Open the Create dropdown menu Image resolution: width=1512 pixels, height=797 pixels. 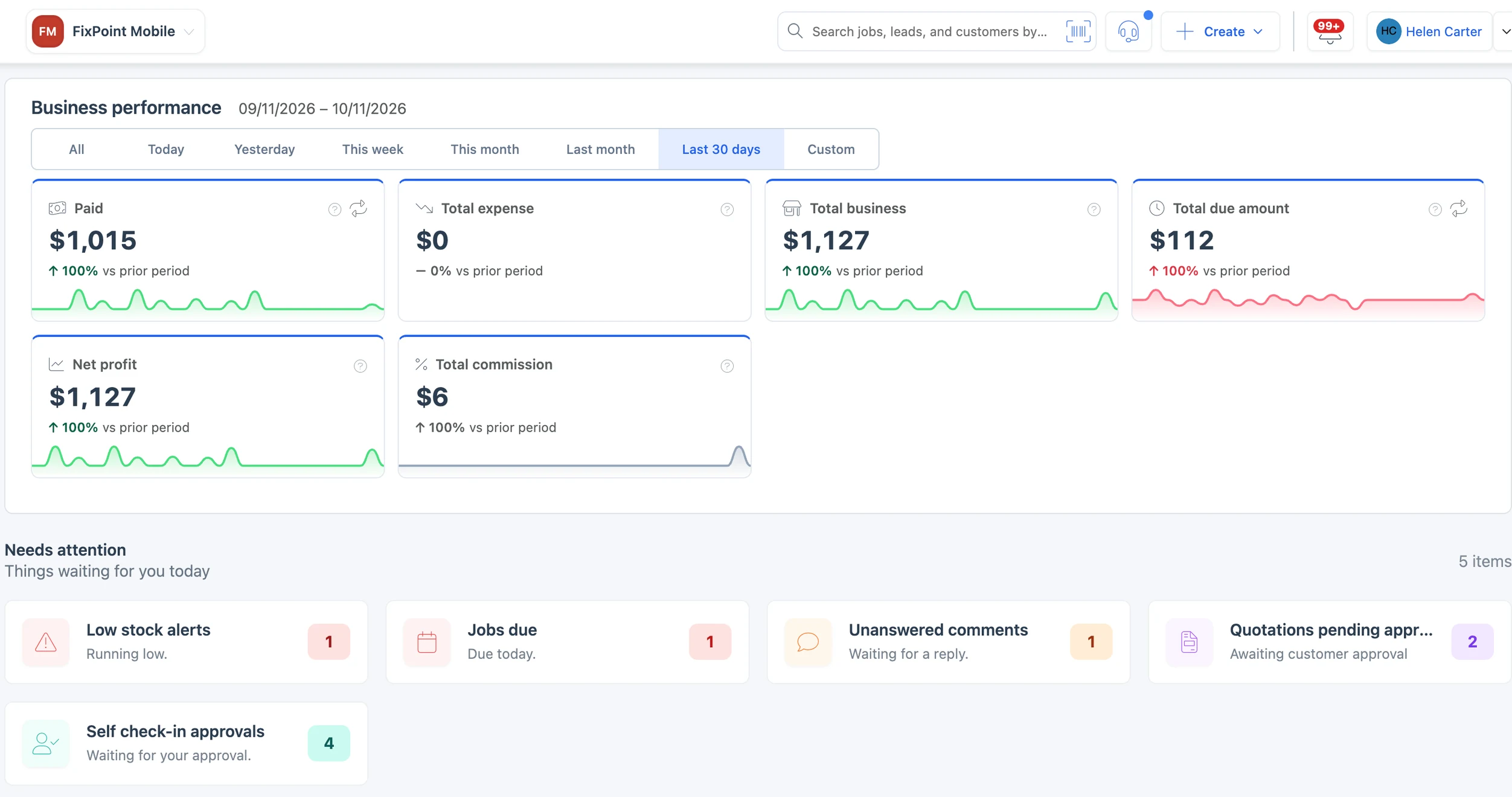tap(1220, 31)
